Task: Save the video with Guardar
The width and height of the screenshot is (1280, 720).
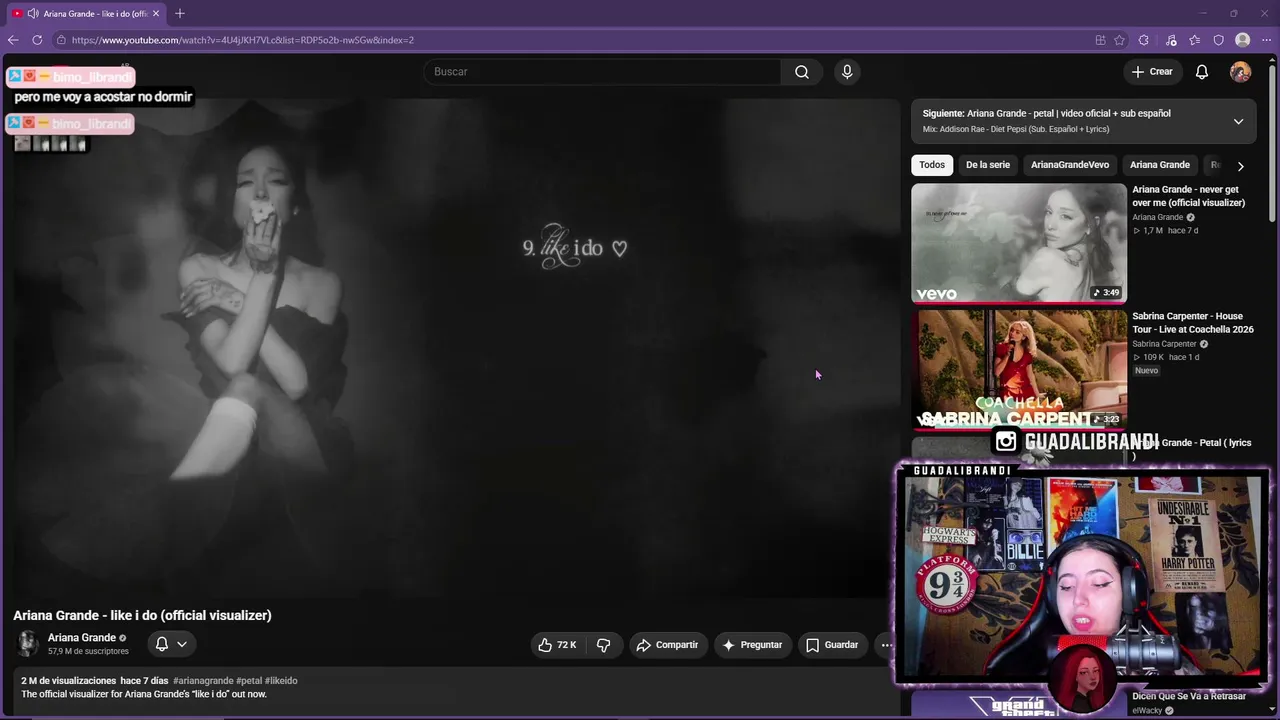Action: click(833, 645)
